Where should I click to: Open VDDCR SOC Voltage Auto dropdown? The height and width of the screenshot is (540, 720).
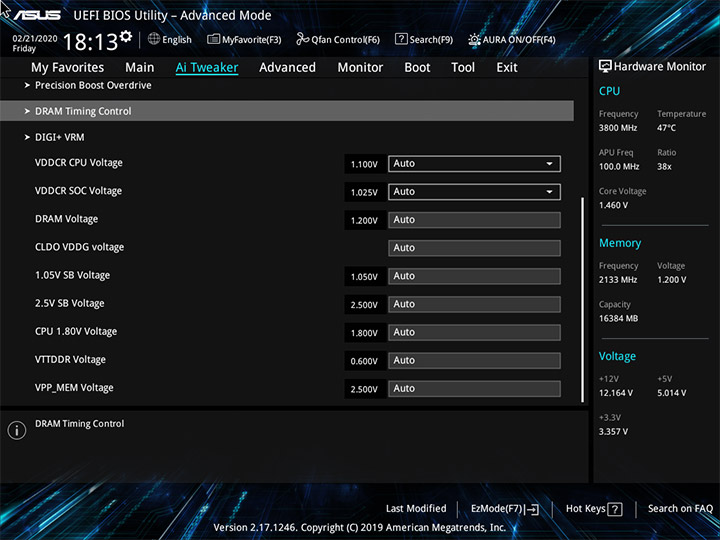[x=474, y=192]
